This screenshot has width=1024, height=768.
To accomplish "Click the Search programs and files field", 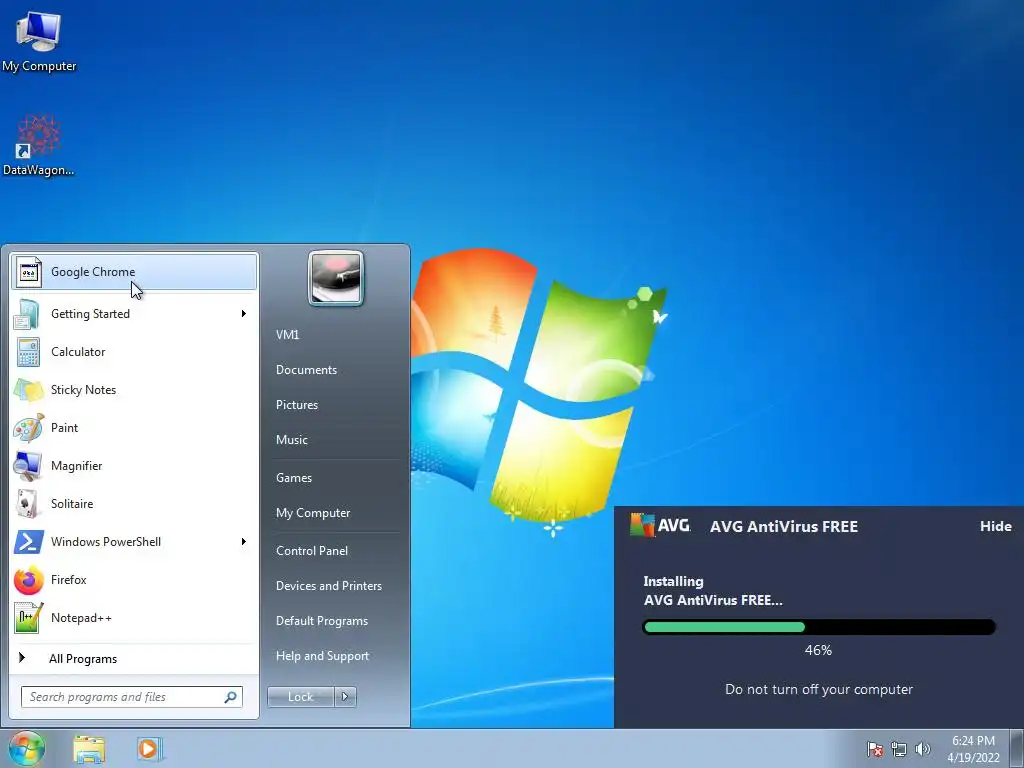I will coord(132,697).
